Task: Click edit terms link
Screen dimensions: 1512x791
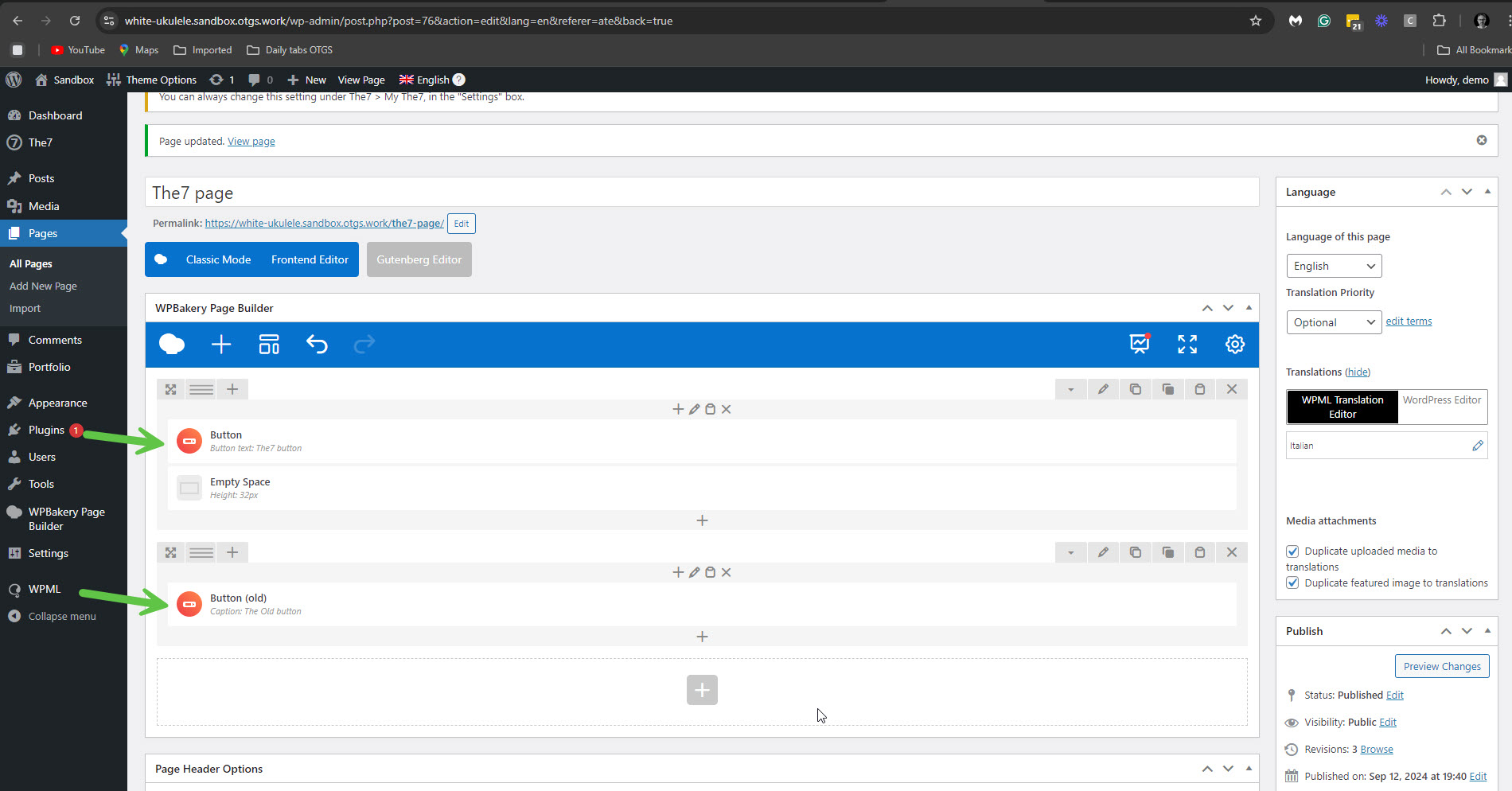Action: click(x=1409, y=321)
